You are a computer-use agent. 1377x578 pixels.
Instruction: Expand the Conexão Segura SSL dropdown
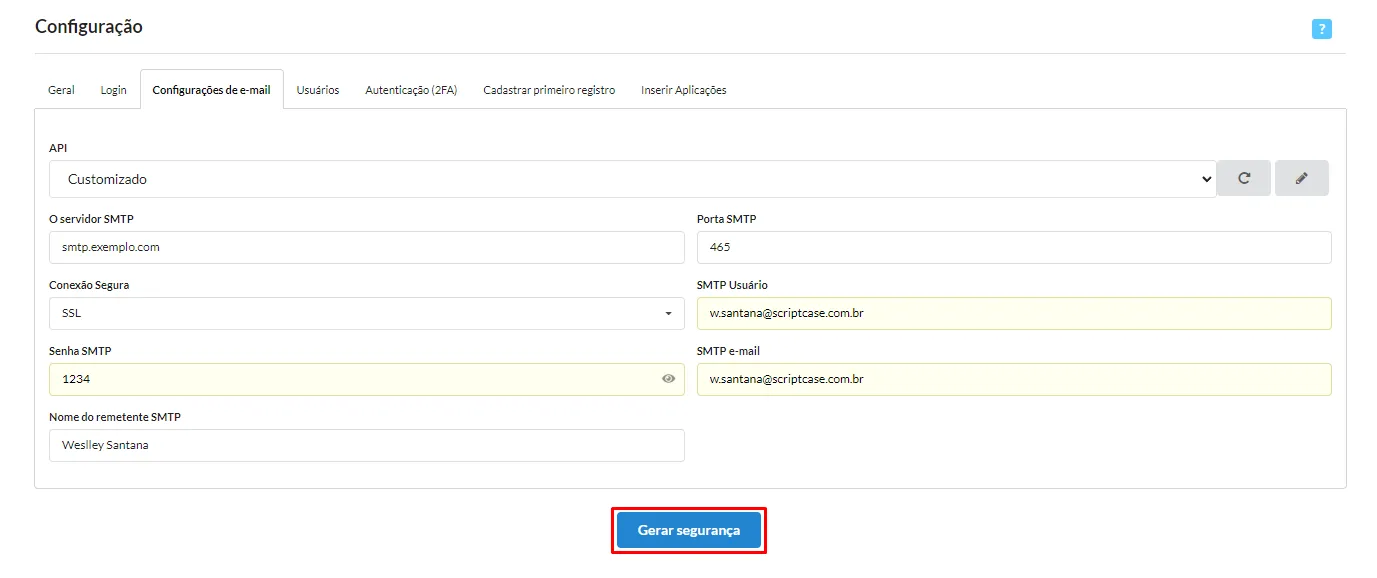[367, 313]
